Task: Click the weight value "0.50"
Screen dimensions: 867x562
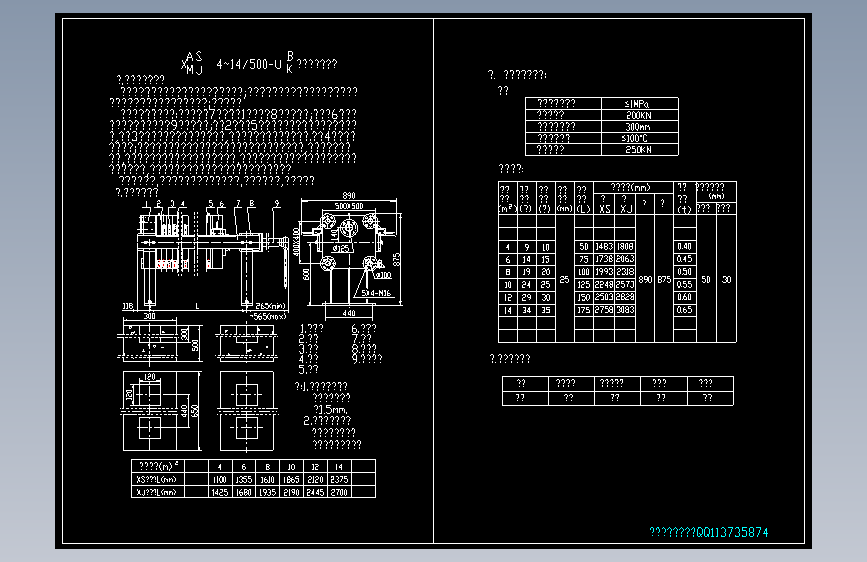Action: [x=685, y=272]
